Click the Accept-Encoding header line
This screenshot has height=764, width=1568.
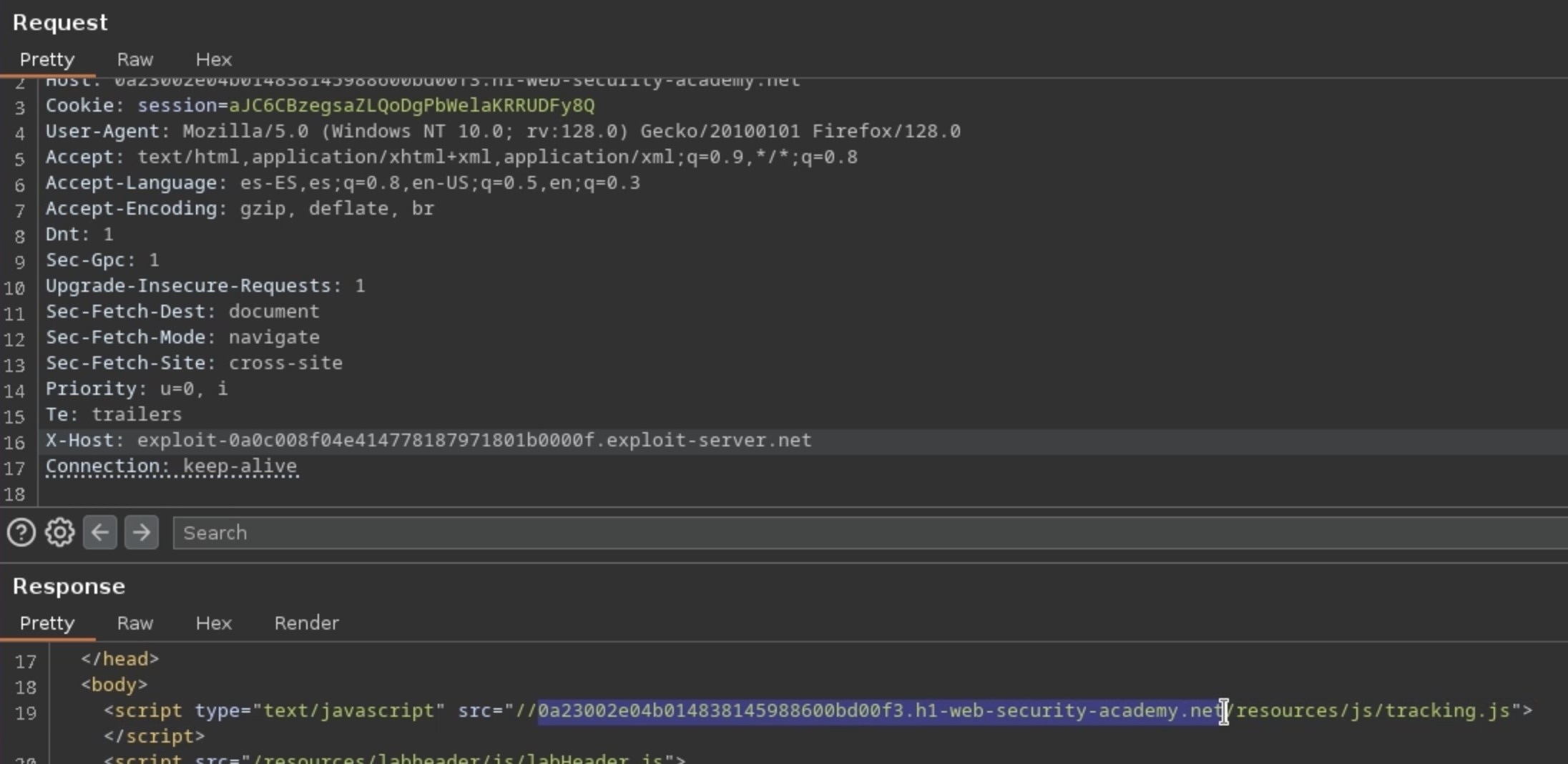click(240, 209)
